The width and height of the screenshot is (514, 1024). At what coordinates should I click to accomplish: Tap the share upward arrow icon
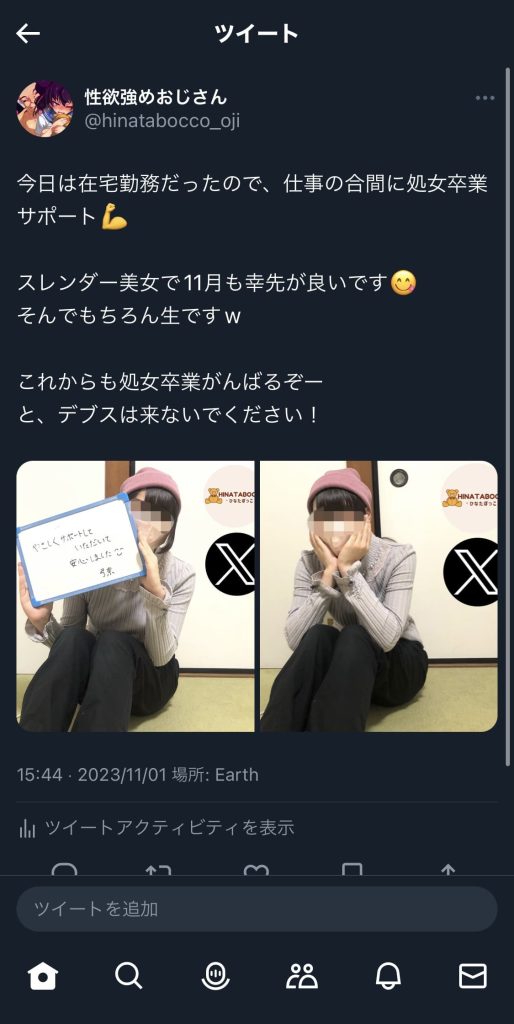448,870
